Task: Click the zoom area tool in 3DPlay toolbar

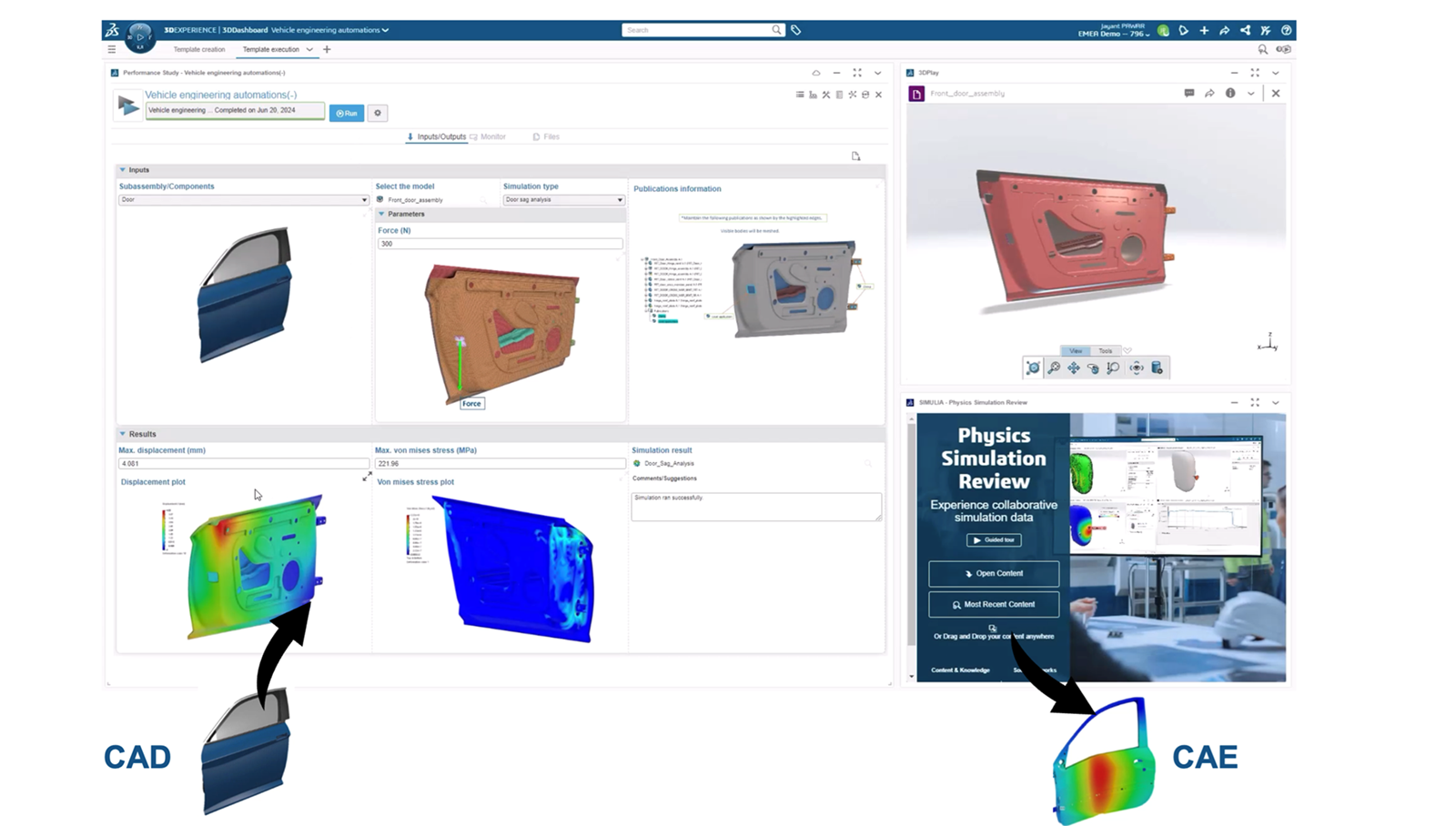Action: click(1114, 368)
